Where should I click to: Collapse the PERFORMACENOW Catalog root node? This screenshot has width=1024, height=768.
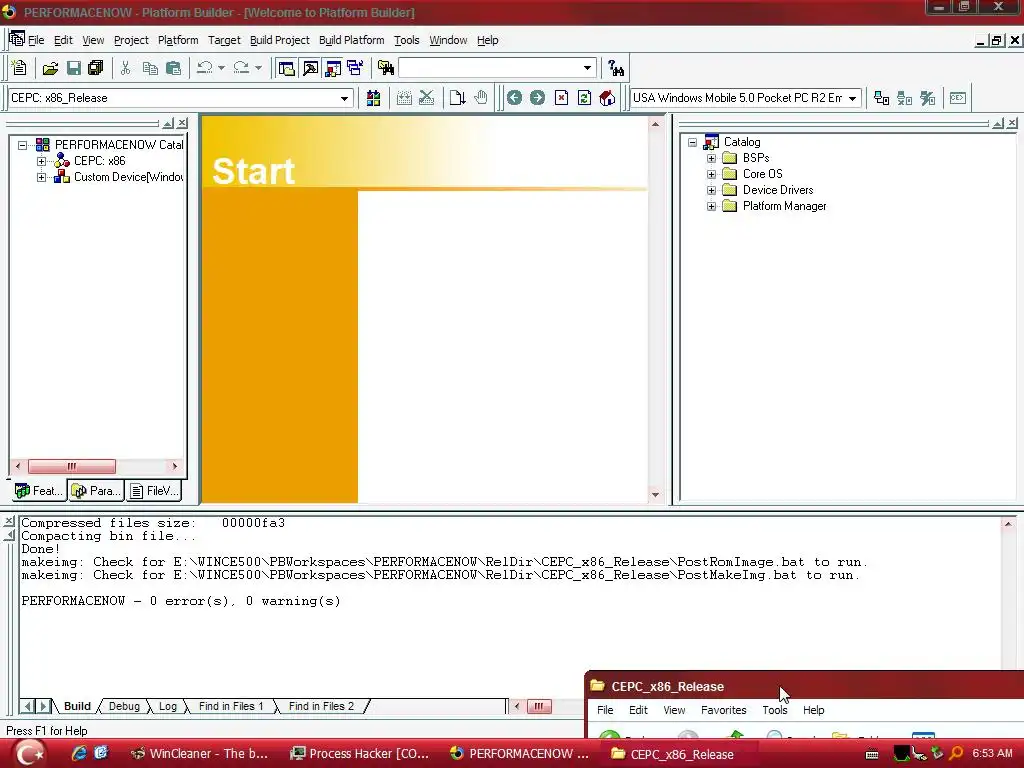click(x=22, y=145)
